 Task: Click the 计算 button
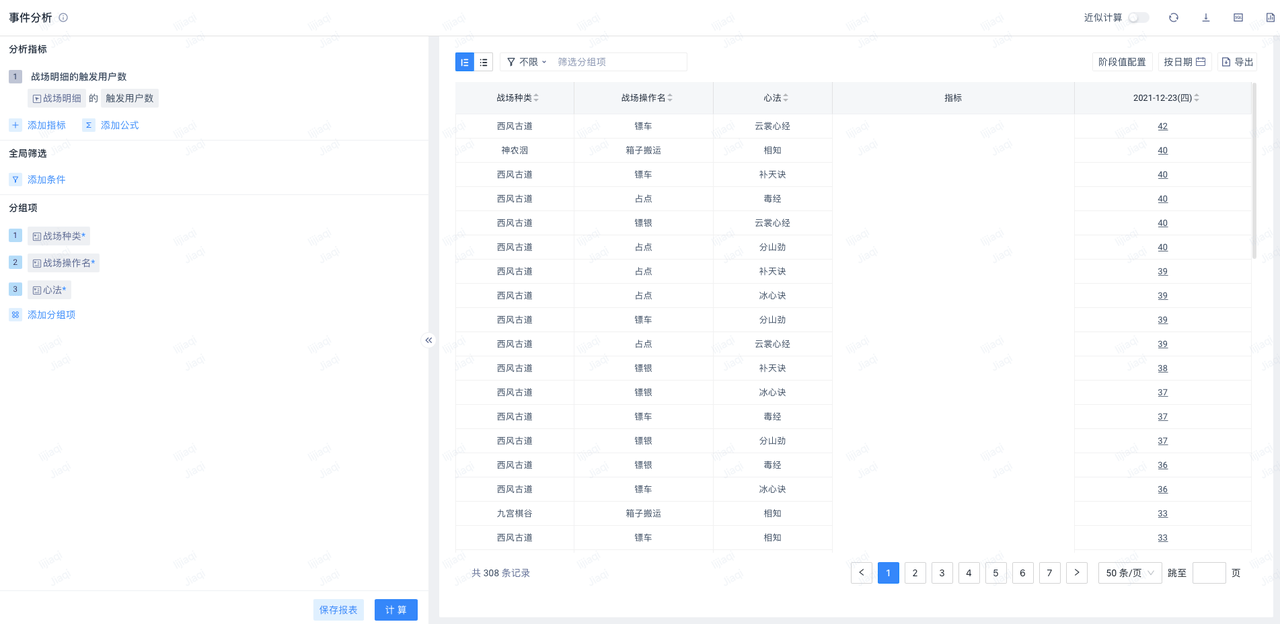(396, 610)
